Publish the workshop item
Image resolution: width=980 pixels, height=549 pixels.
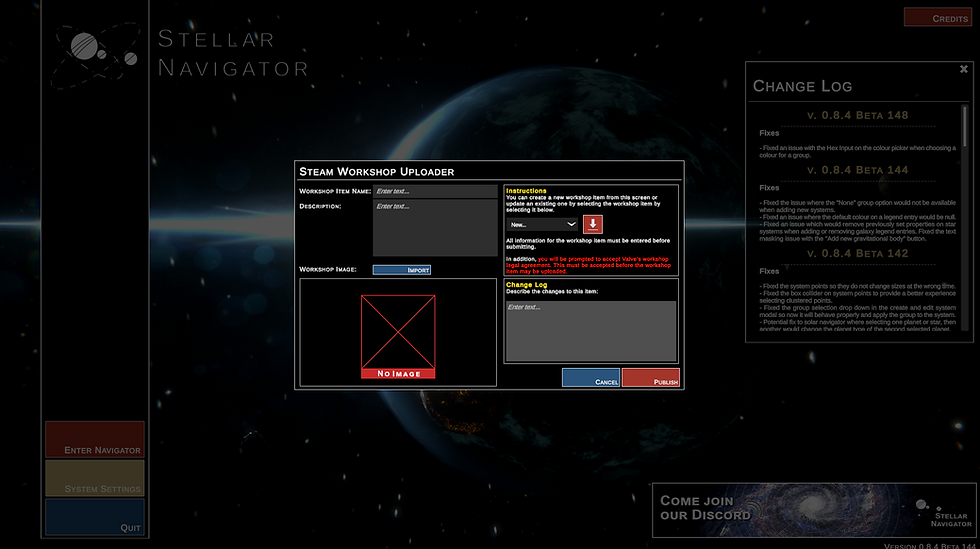(x=651, y=378)
